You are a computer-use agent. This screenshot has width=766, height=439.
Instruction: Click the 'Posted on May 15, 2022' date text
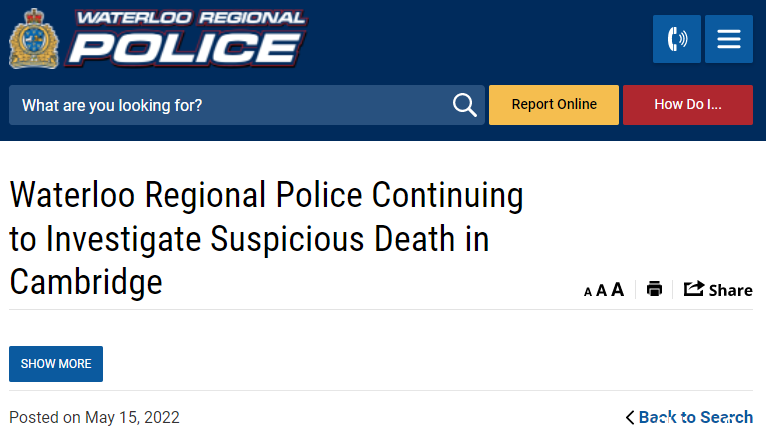[x=94, y=418]
